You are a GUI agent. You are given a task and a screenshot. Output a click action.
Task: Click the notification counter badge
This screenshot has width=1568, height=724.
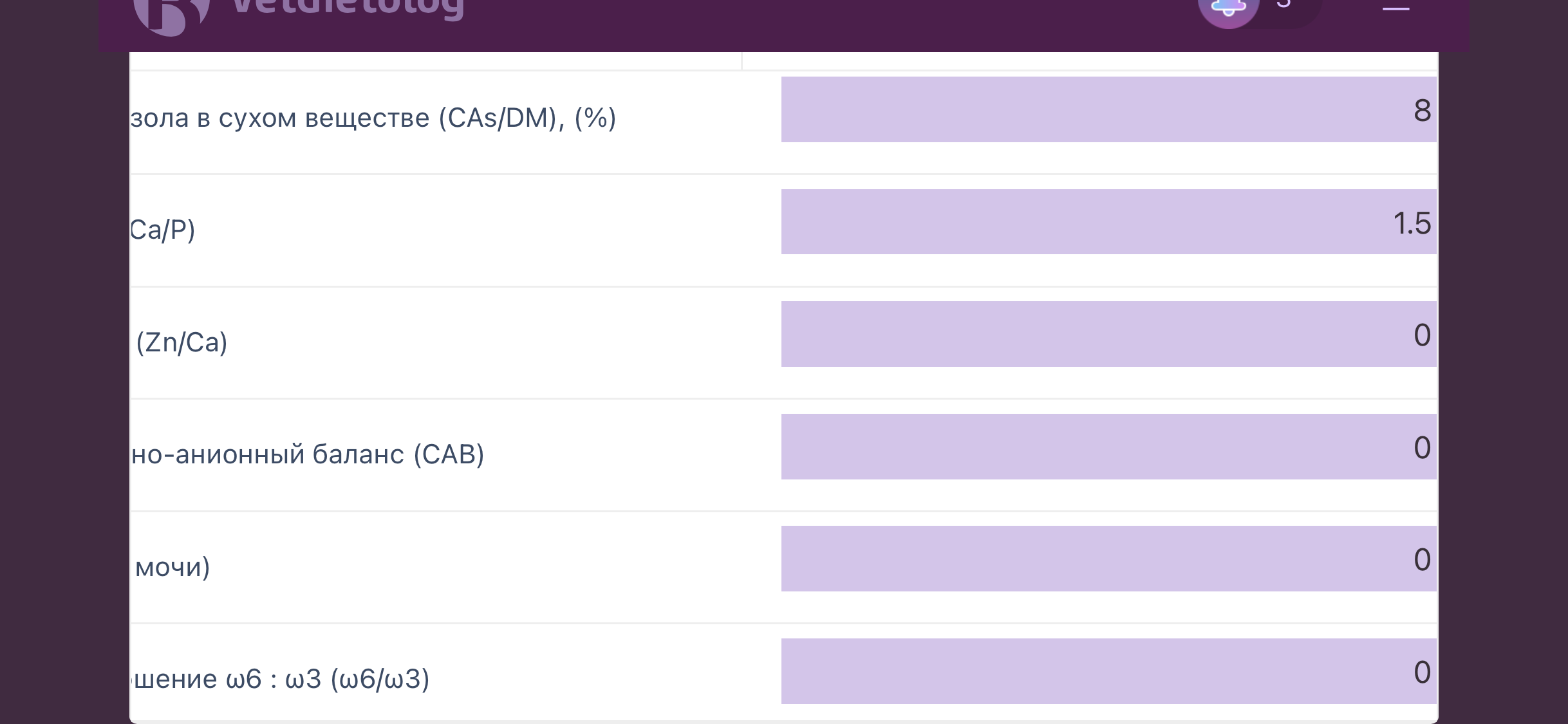point(1283,5)
